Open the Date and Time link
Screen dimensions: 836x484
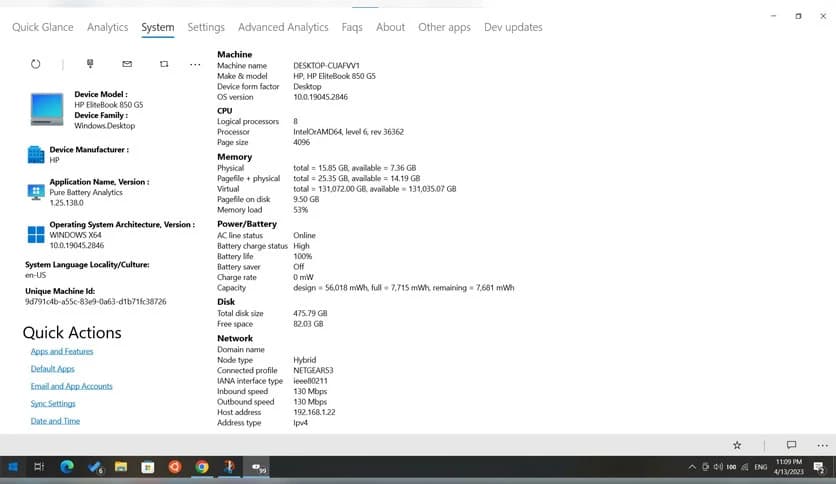point(55,421)
